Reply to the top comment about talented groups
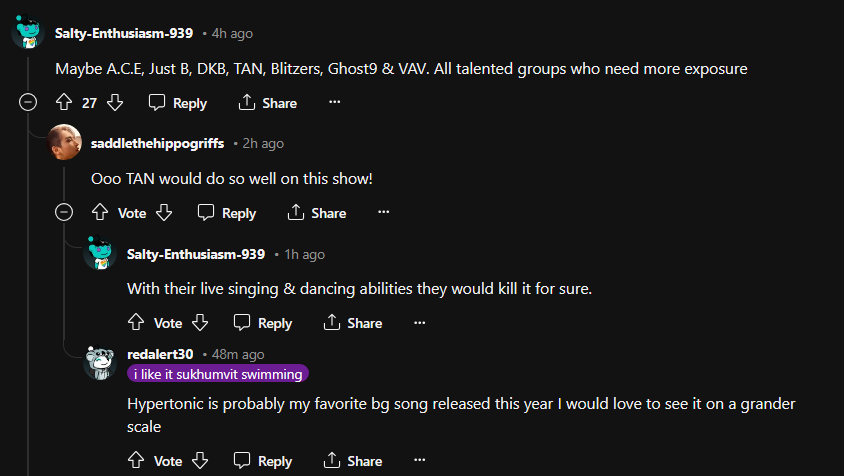Viewport: 844px width, 476px height. (x=178, y=103)
